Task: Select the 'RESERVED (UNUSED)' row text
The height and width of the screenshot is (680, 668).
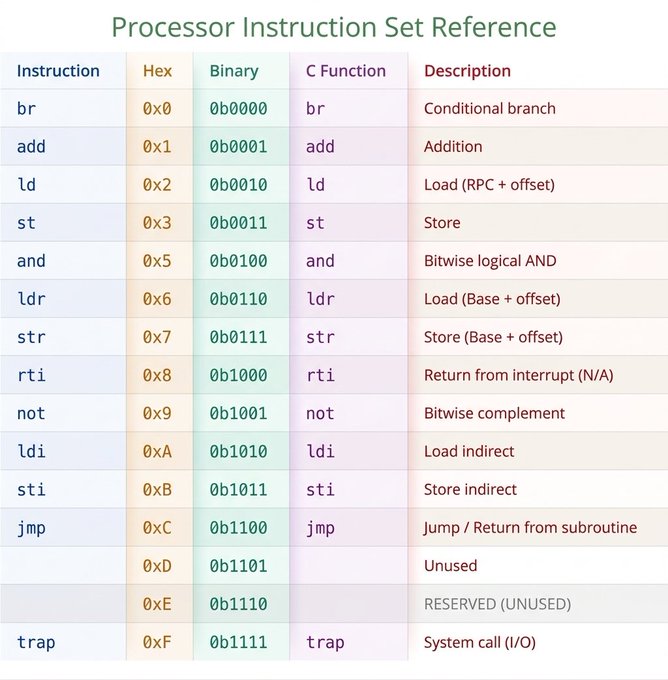Action: click(x=498, y=604)
